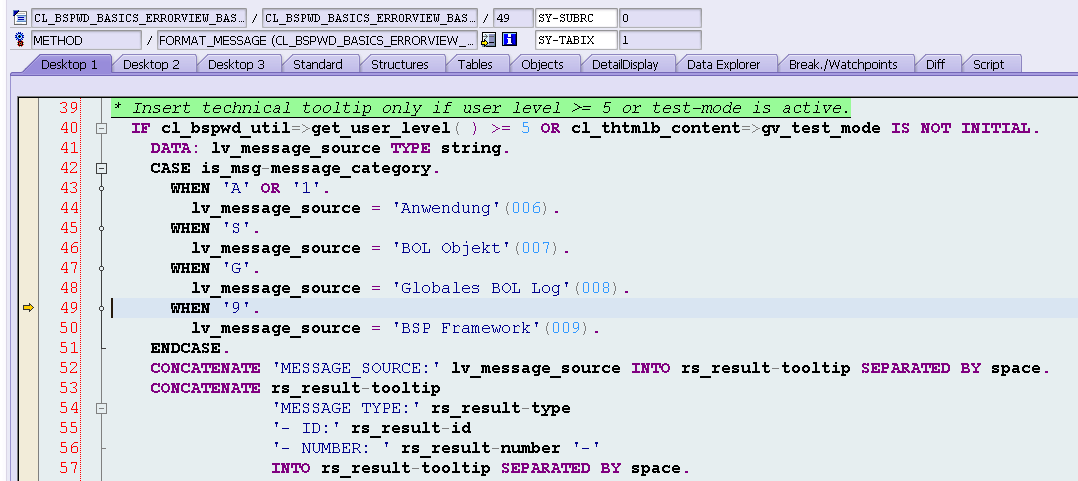The image size is (1078, 481).
Task: Click the SY-SUBRC value field showing 0
Action: coord(660,18)
